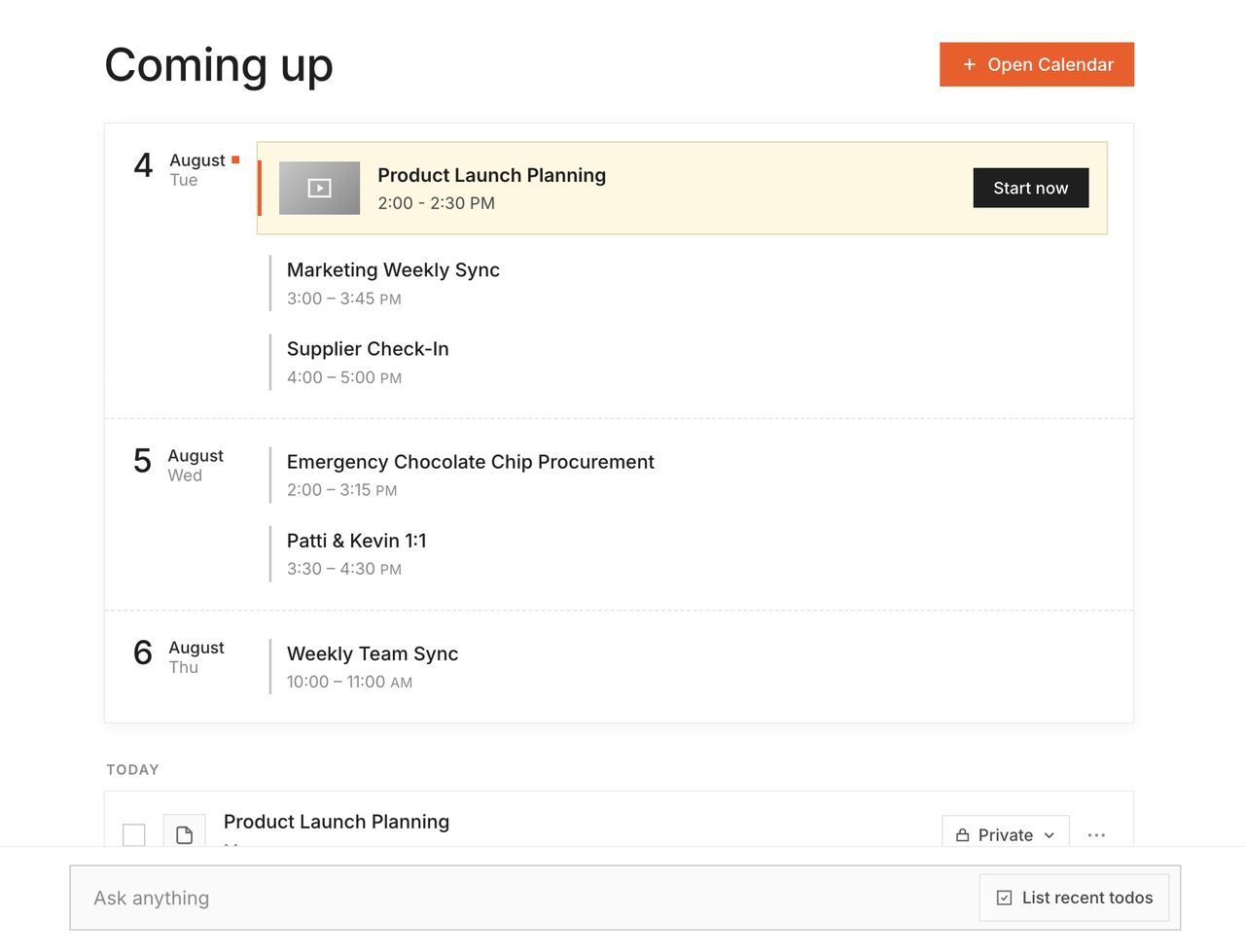Click the 3:00 – 3:45 PM time
This screenshot has width=1245, height=952.
coord(344,299)
